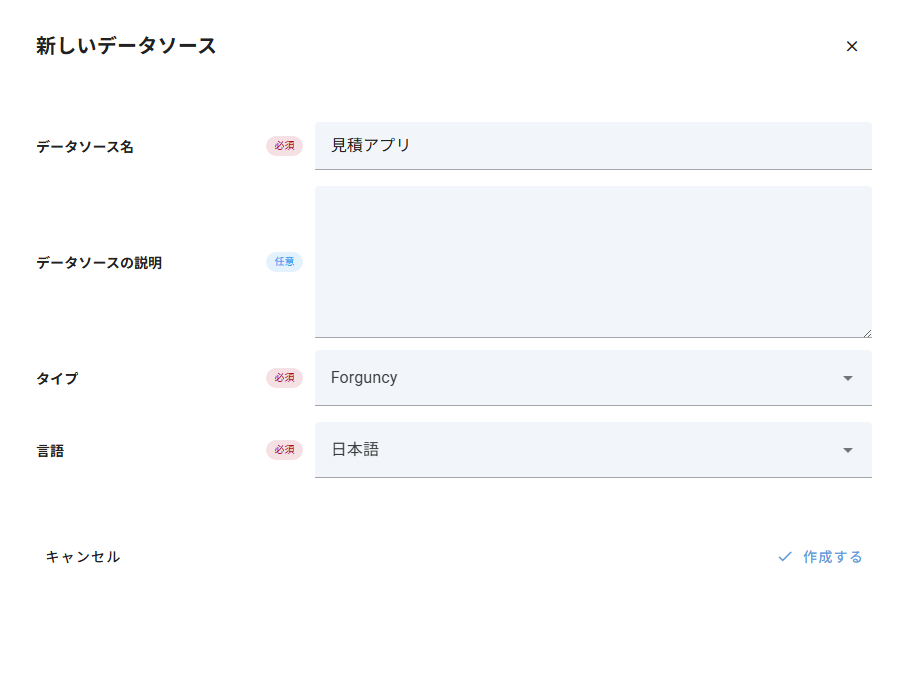This screenshot has width=909, height=690.
Task: Click the 必須 badge beside データソース名
Action: [284, 146]
